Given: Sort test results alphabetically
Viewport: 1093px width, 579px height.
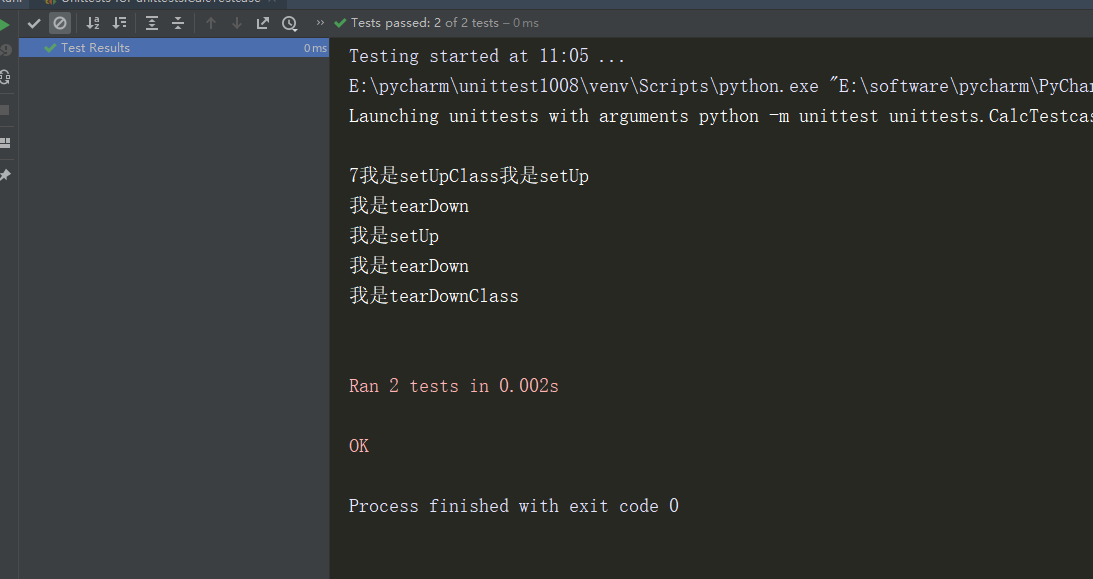Looking at the screenshot, I should (x=92, y=22).
